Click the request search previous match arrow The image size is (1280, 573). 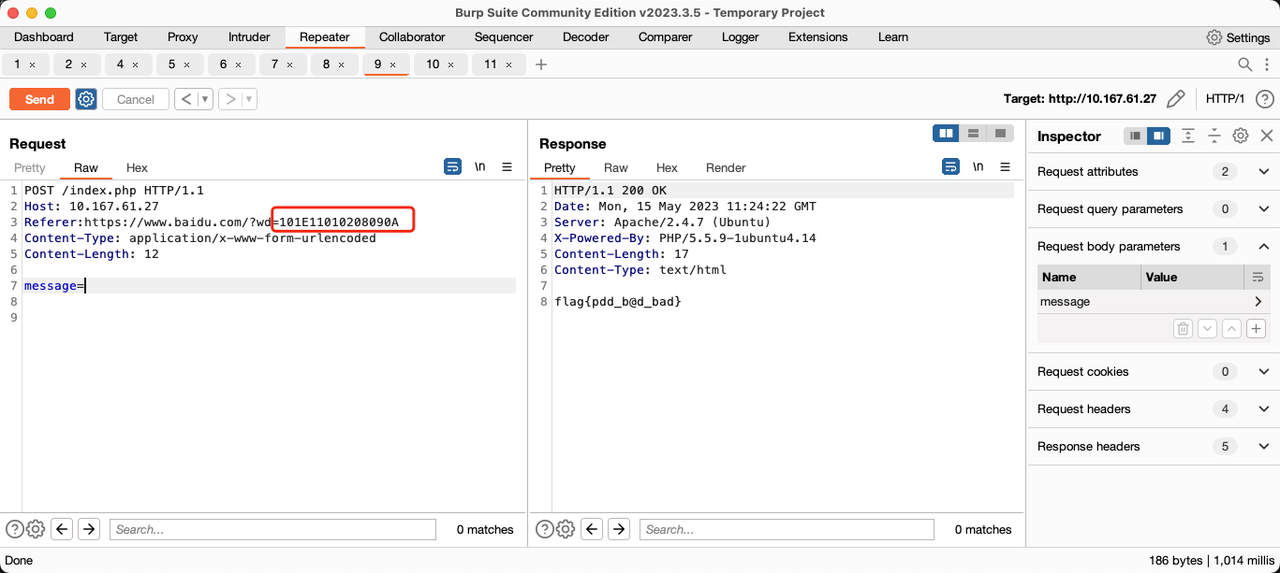(62, 529)
